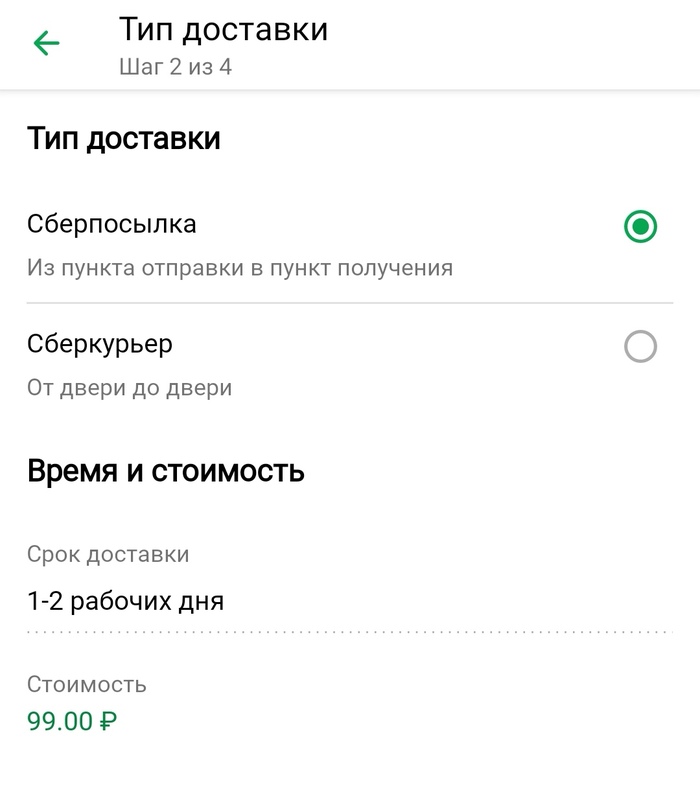The width and height of the screenshot is (700, 790).
Task: Tap the 'Тип доставки' title in header
Action: [223, 29]
